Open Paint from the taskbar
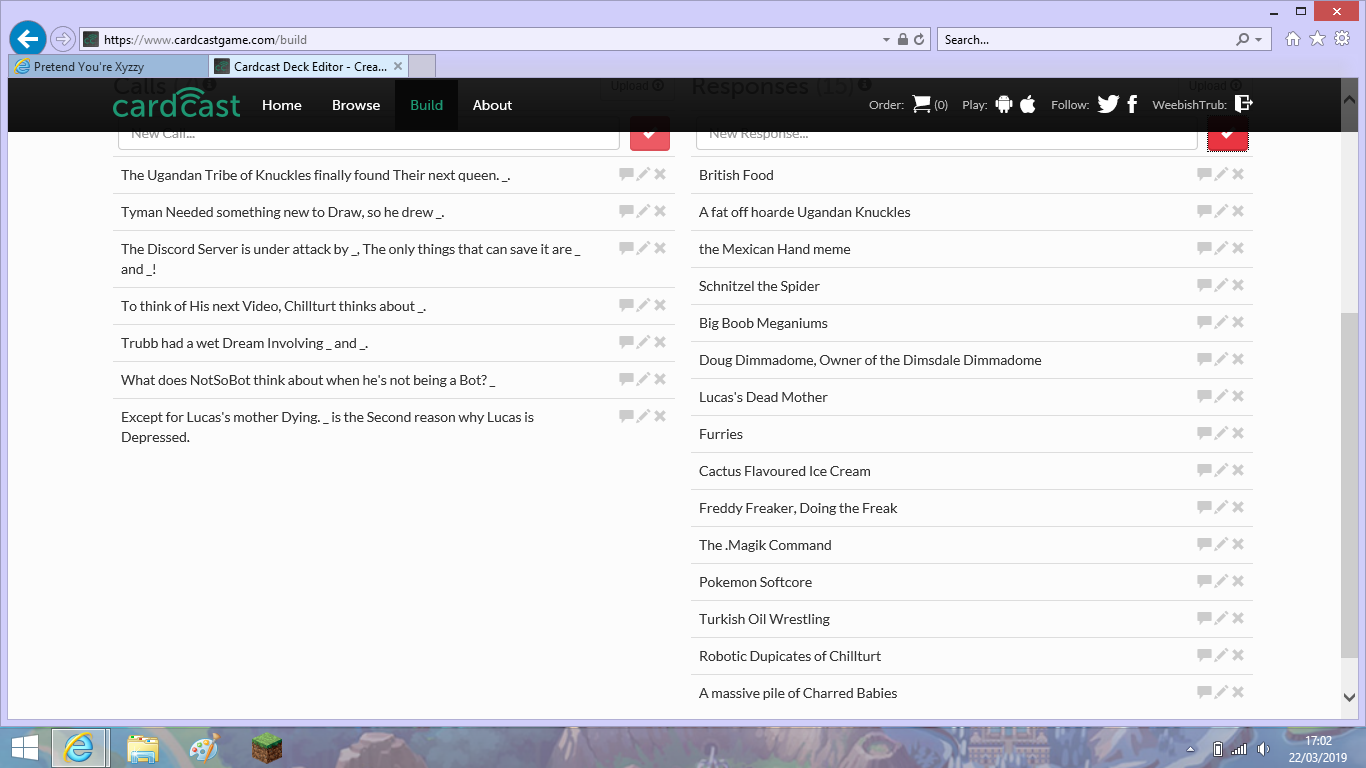 [x=204, y=748]
